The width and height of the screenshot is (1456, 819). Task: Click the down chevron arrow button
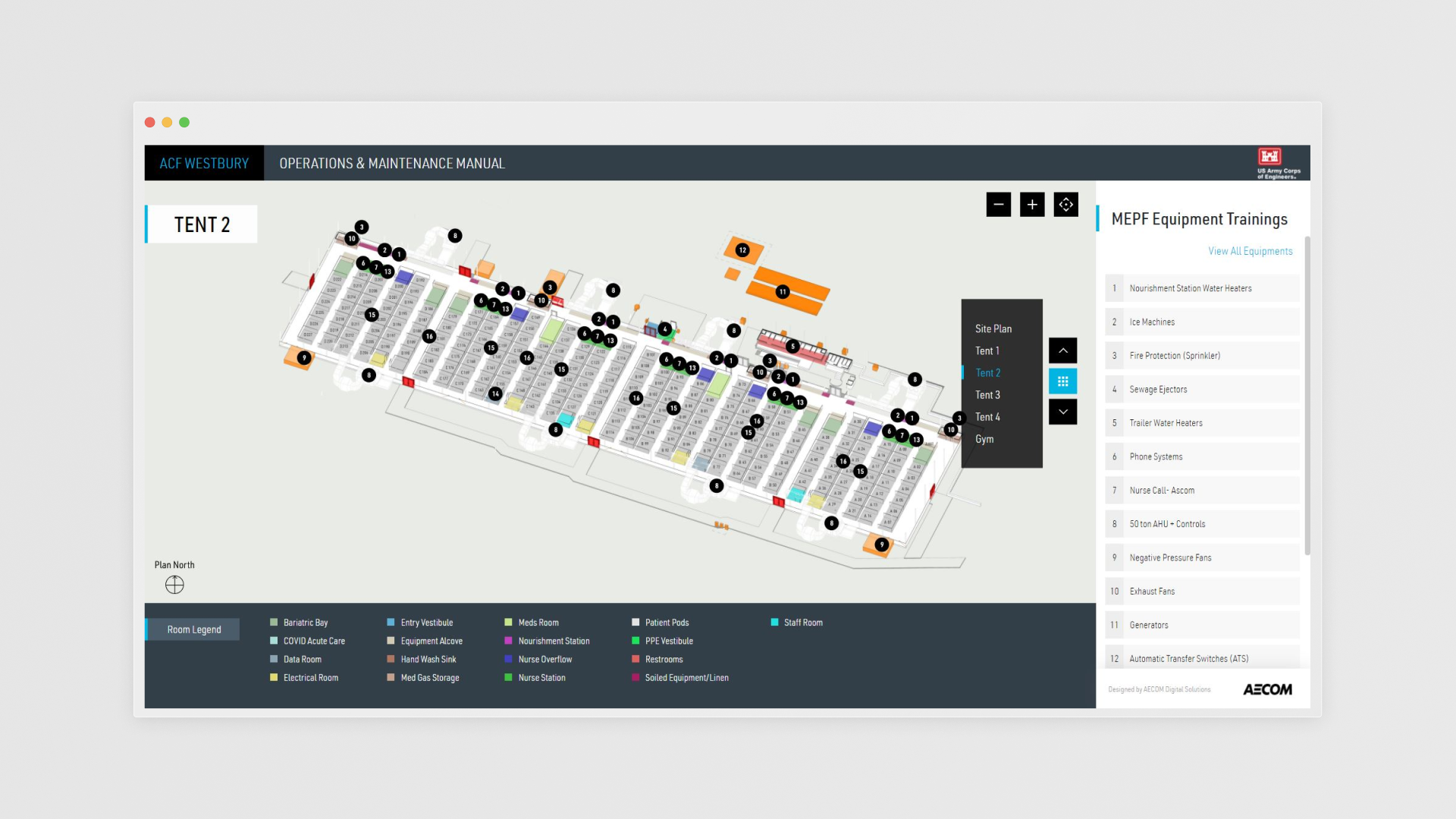[x=1062, y=412]
